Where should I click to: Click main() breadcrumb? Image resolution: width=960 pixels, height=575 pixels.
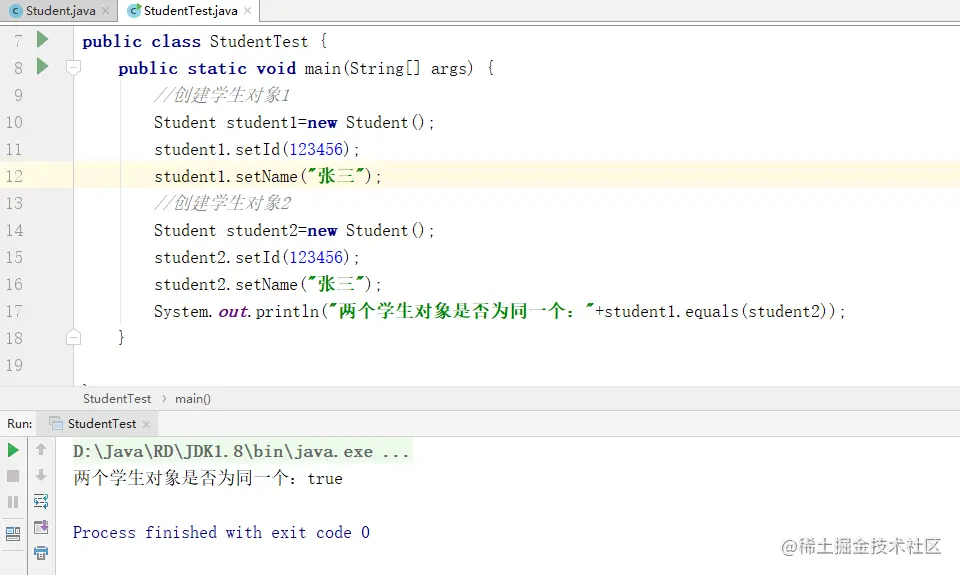pos(193,399)
